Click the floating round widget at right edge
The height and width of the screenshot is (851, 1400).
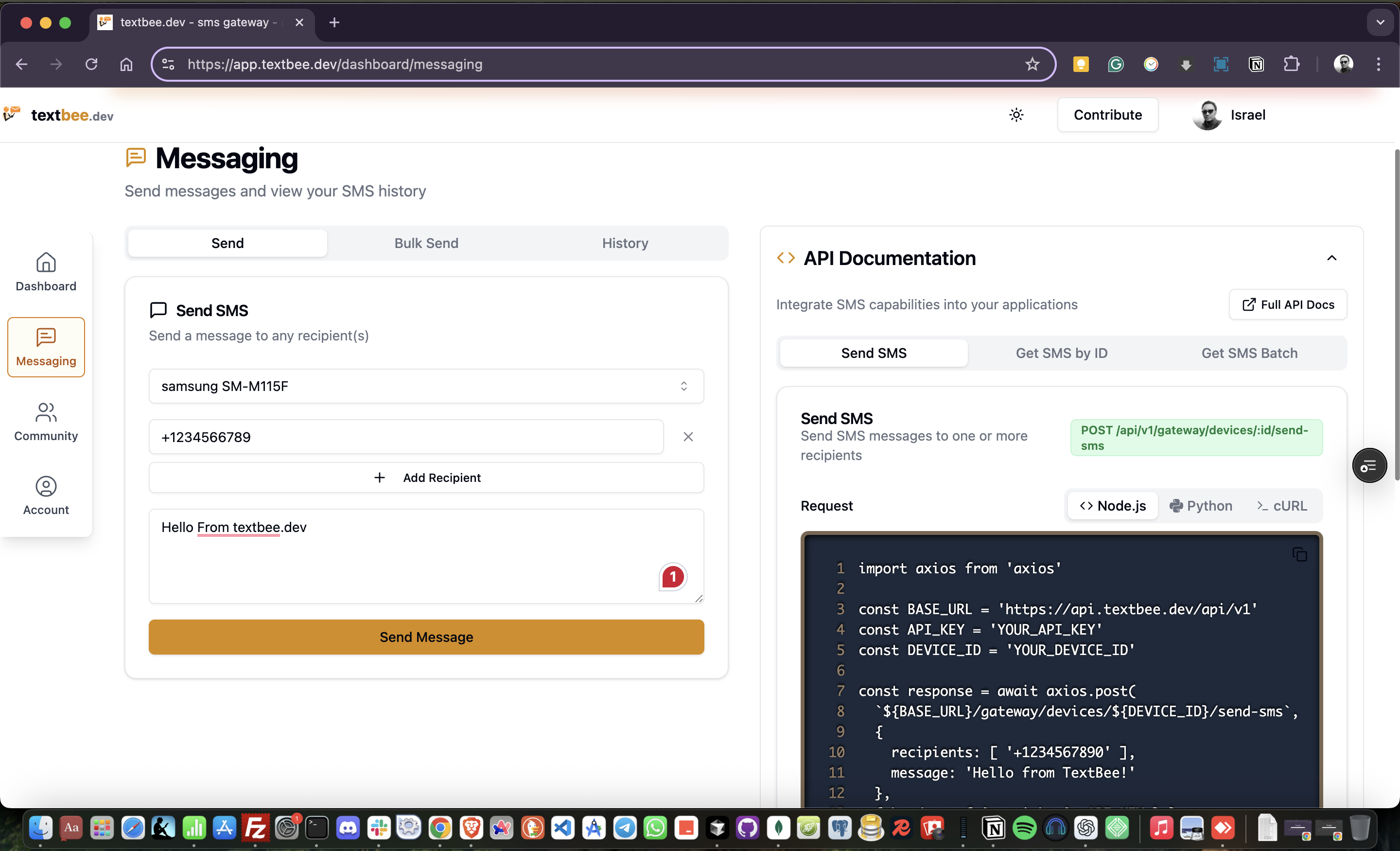(x=1369, y=465)
